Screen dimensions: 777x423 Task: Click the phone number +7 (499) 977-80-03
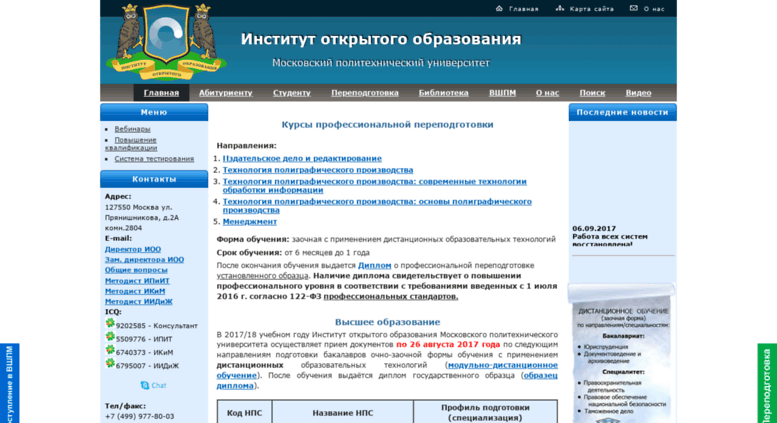click(139, 416)
